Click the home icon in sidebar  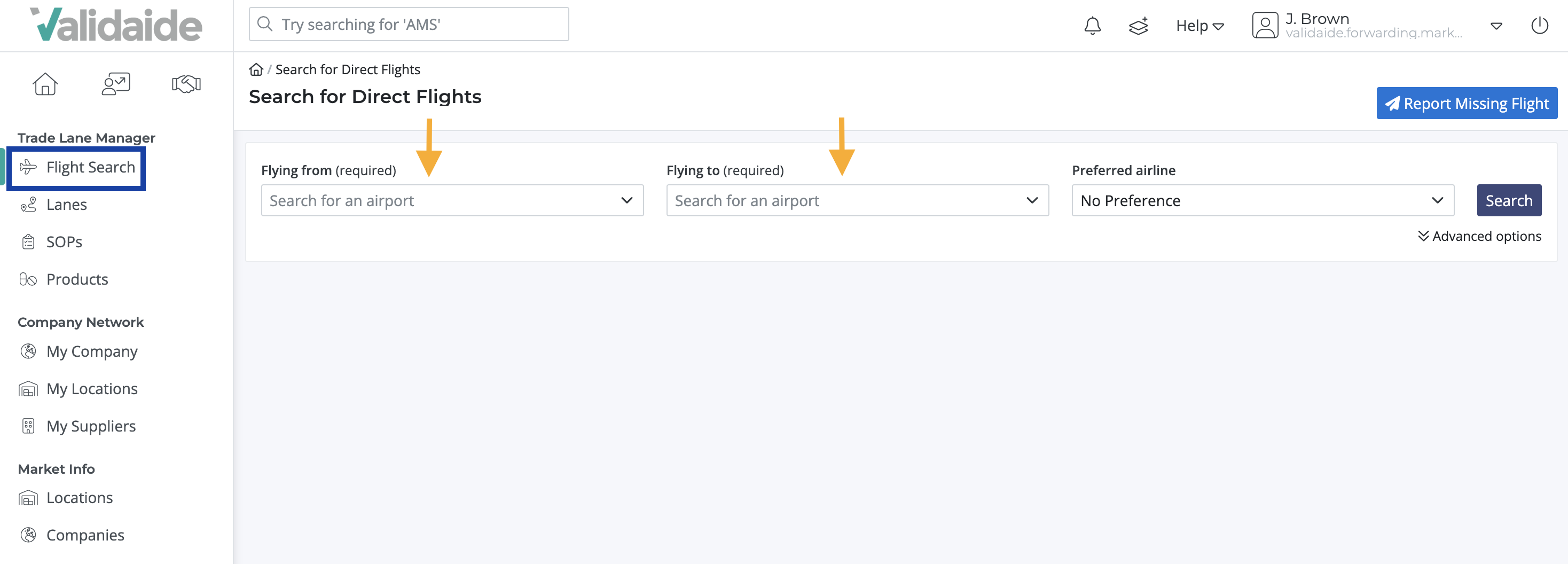coord(45,84)
